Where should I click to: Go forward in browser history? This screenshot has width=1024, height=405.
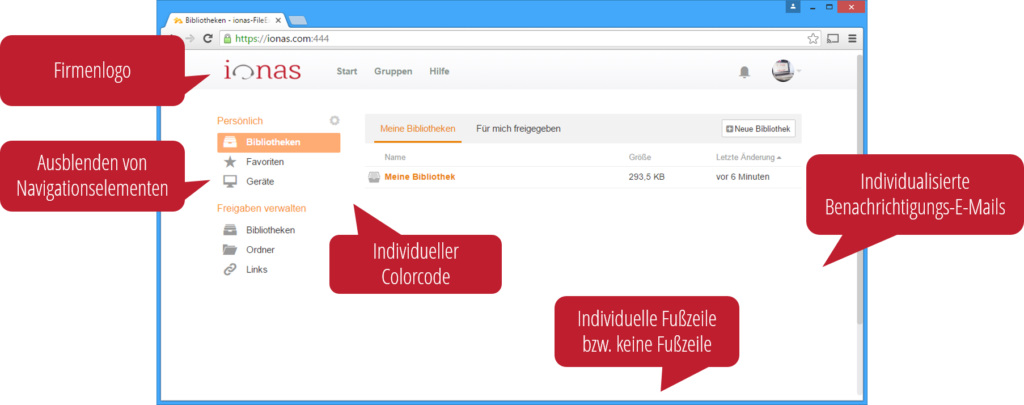[190, 39]
